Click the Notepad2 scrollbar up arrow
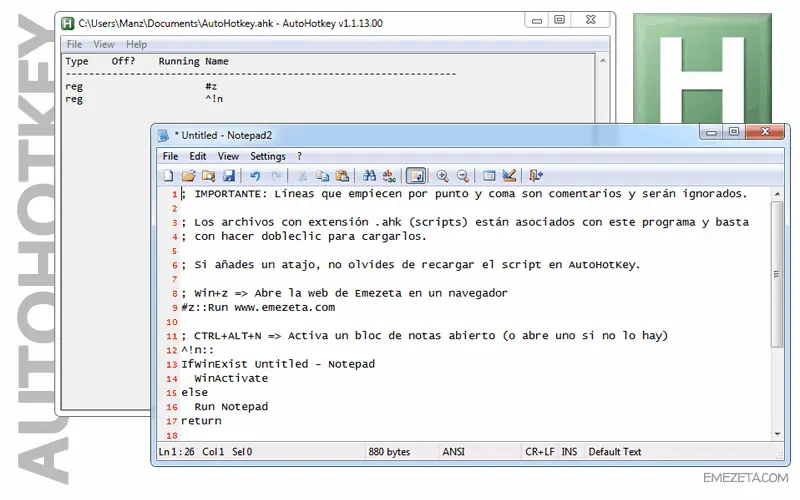The height and width of the screenshot is (500, 800). coord(777,194)
